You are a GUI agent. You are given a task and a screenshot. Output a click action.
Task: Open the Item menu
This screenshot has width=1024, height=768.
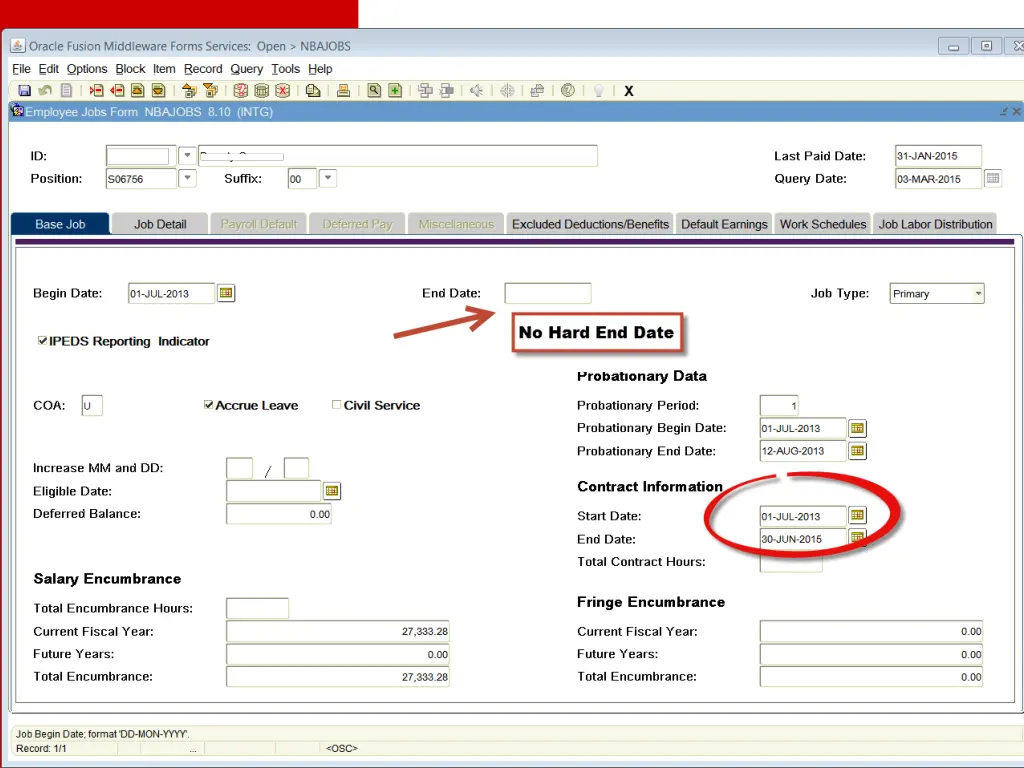click(164, 69)
